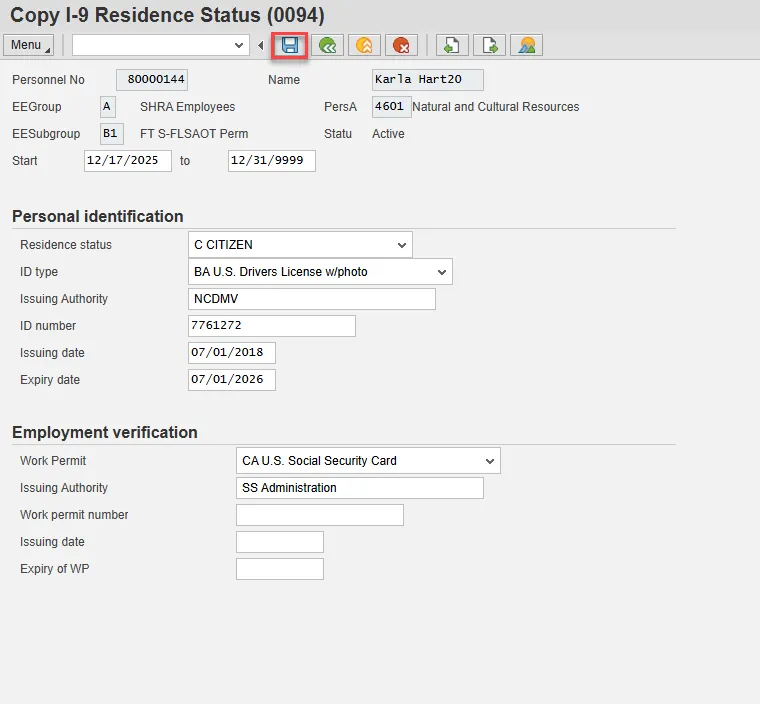Click the red Cancel icon
The image size is (760, 704).
click(x=401, y=45)
